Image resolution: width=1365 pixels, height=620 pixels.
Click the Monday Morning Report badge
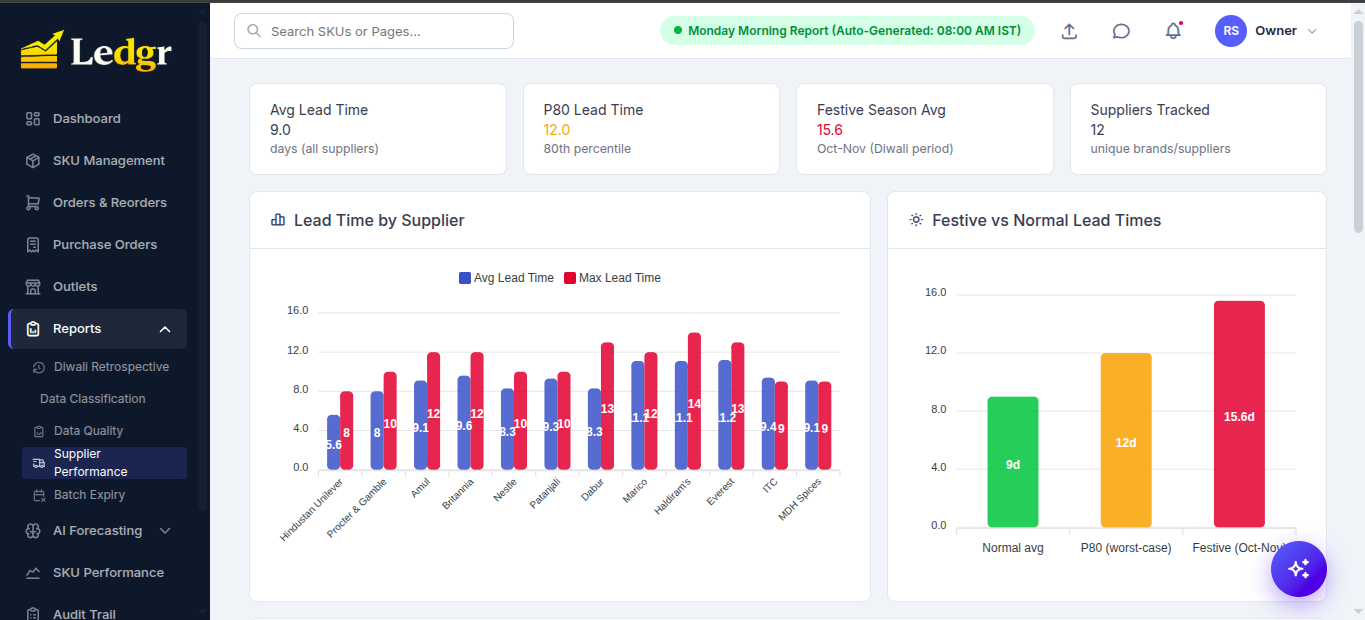tap(847, 30)
